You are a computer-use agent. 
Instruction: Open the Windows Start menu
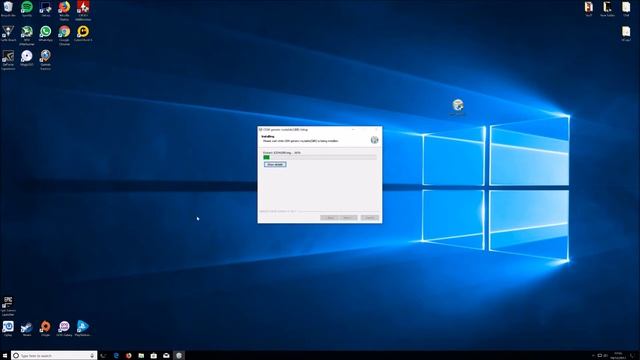click(4, 356)
